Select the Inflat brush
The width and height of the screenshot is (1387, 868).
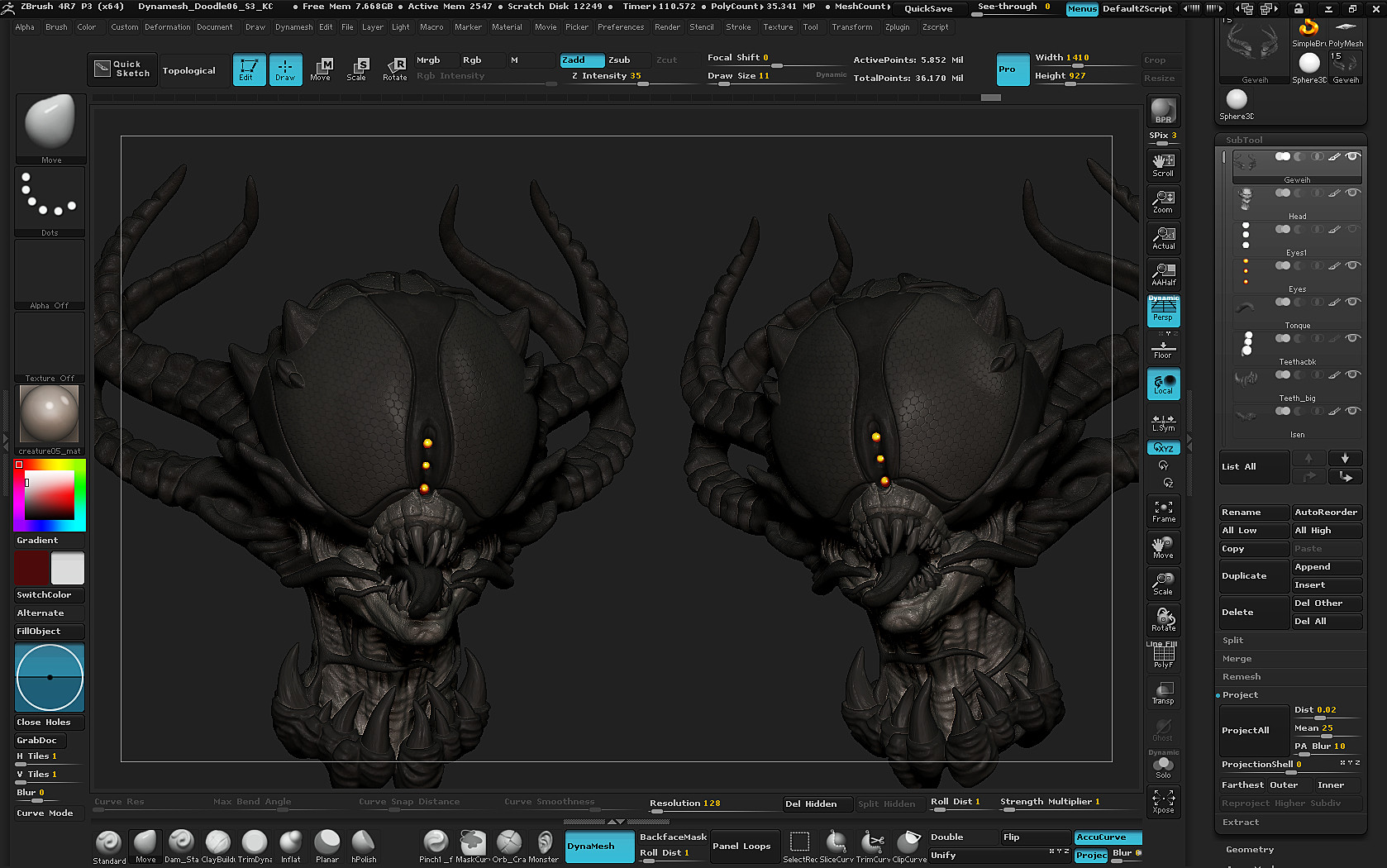pos(291,847)
